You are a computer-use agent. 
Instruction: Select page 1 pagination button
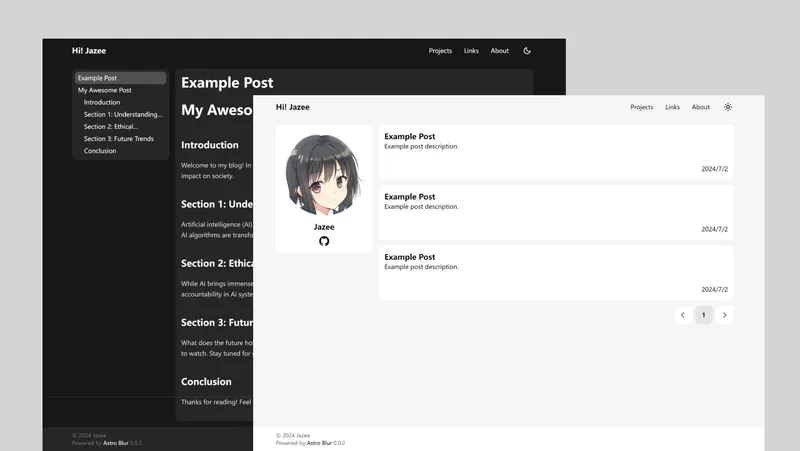(x=703, y=315)
